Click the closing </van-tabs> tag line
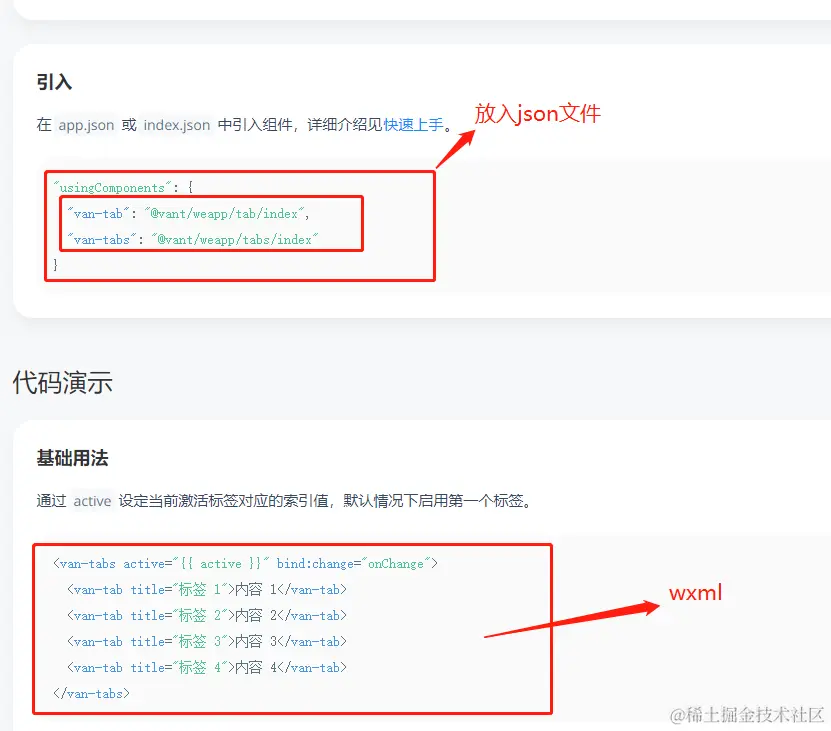The image size is (831, 731). (91, 693)
